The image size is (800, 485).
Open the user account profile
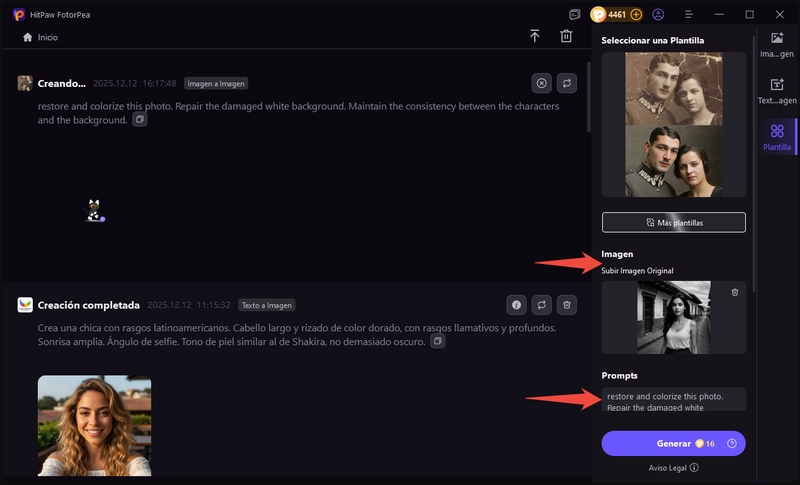point(658,15)
